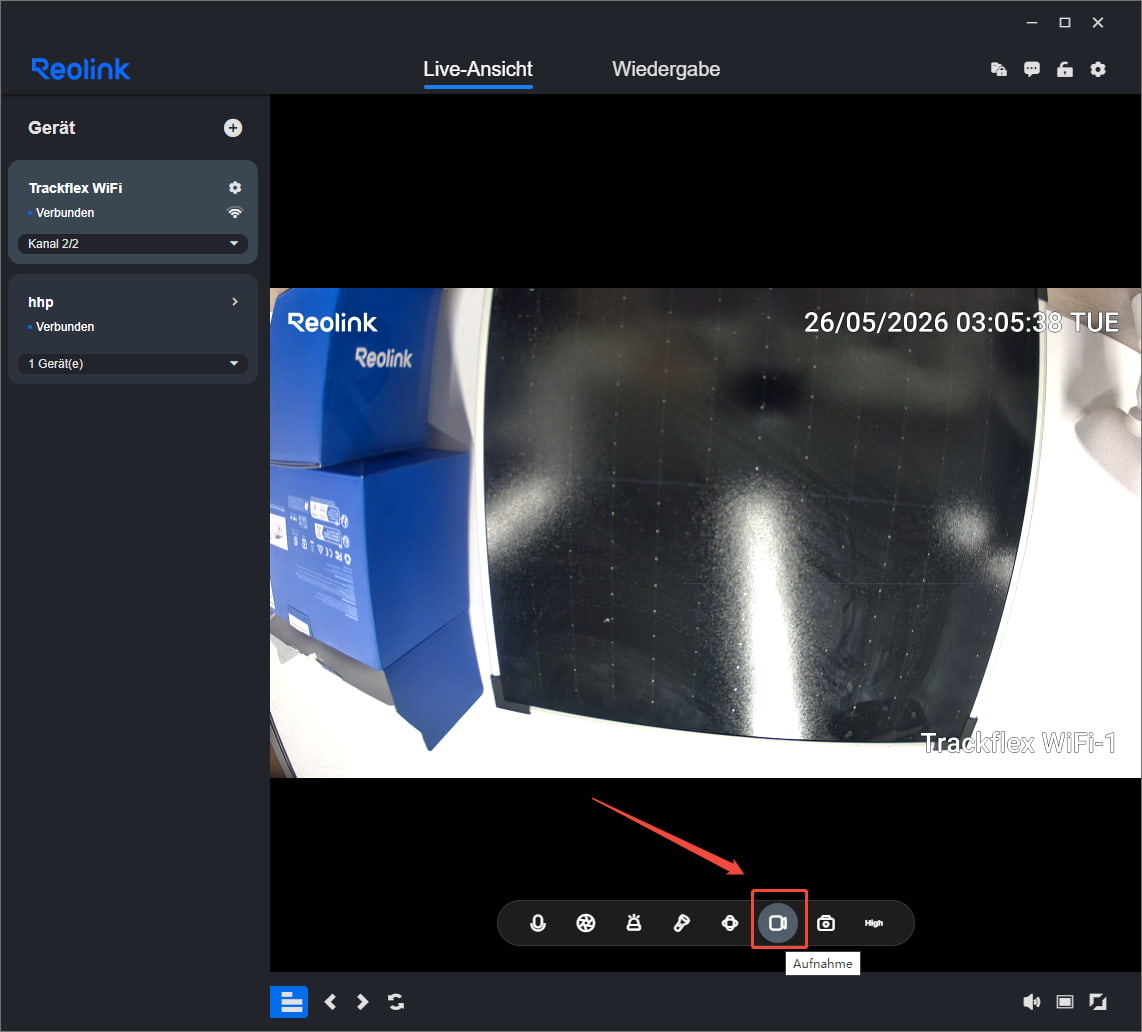Select the Trackflex WiFi device name
The width and height of the screenshot is (1142, 1032).
pos(75,188)
